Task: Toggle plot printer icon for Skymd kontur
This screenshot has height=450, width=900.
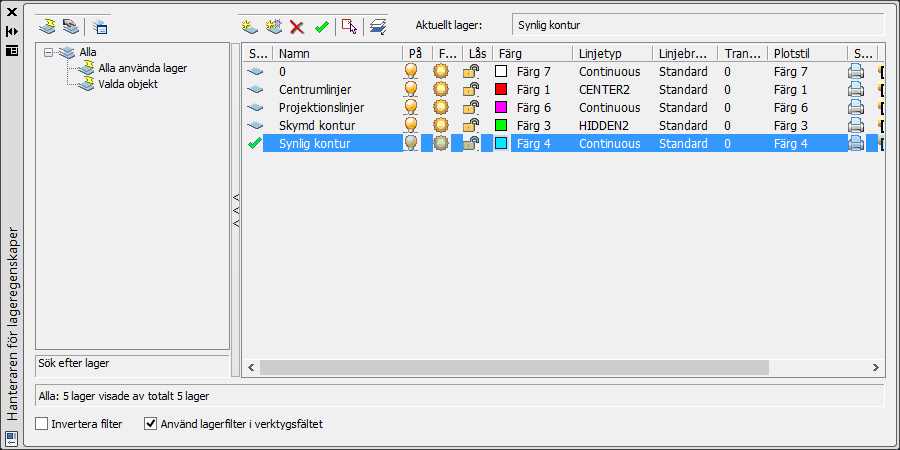Action: coord(856,125)
